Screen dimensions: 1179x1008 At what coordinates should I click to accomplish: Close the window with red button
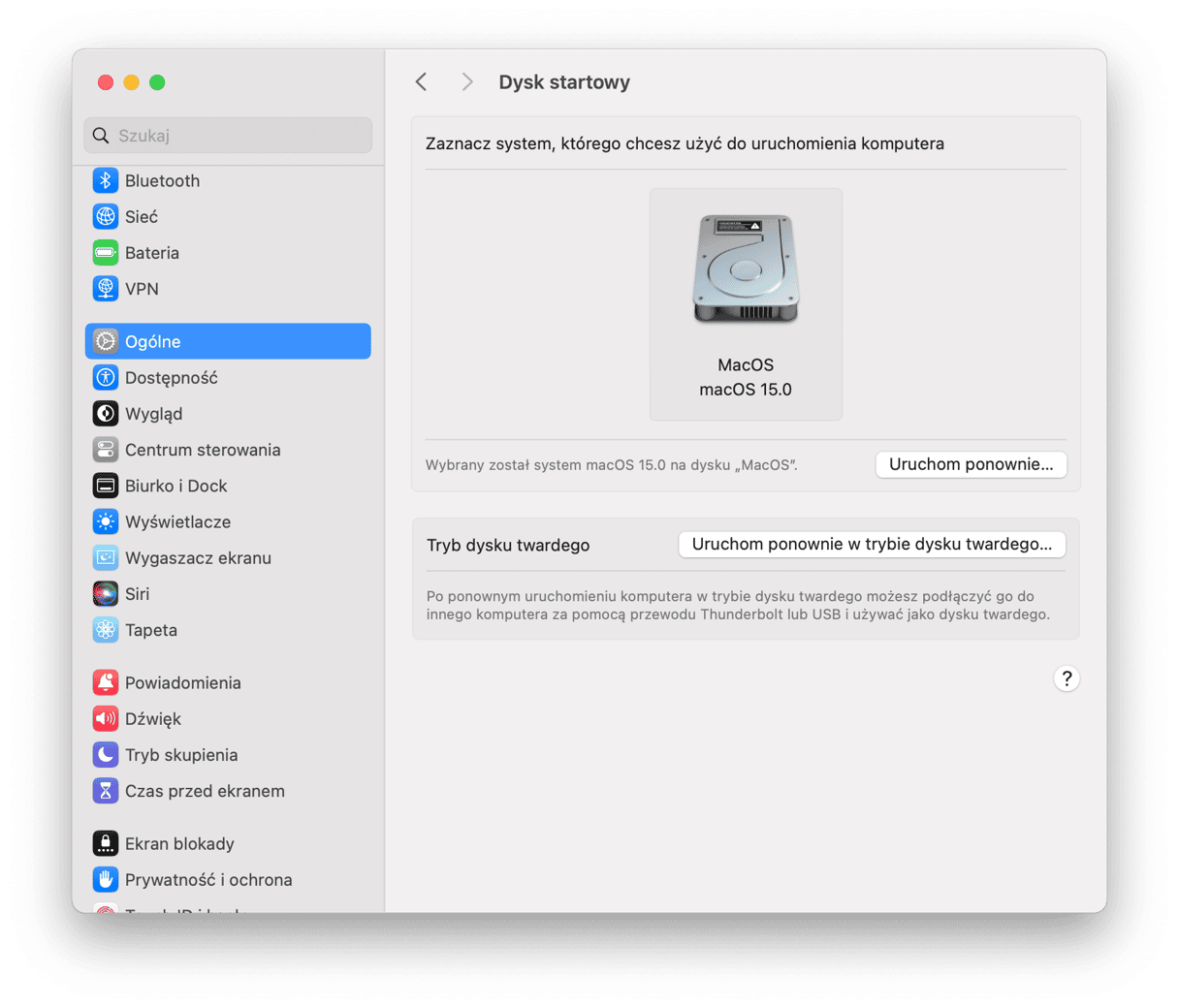(x=106, y=82)
